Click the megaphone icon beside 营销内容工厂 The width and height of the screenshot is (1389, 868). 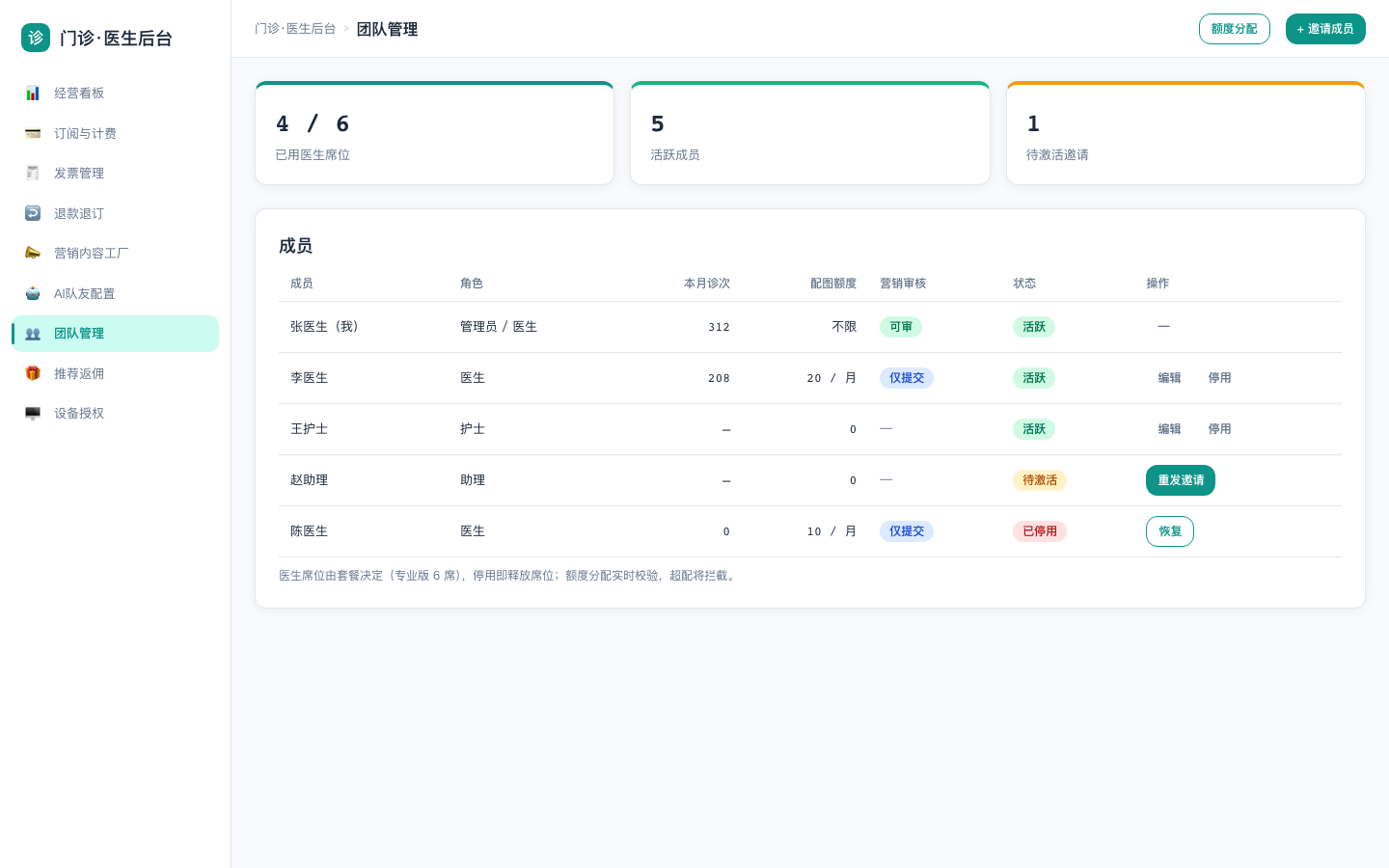click(x=33, y=254)
